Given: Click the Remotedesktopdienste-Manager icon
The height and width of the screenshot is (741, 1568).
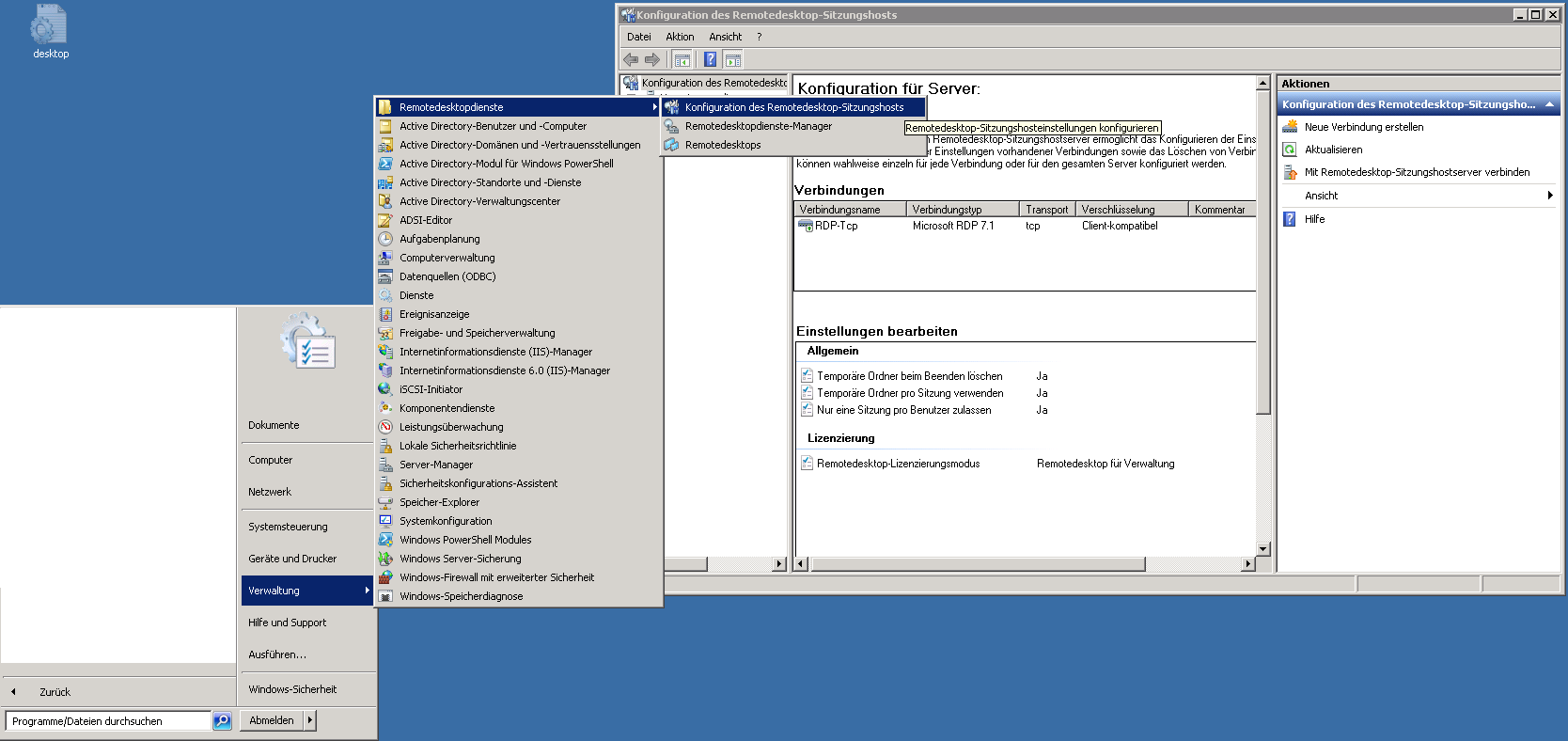Looking at the screenshot, I should 671,126.
